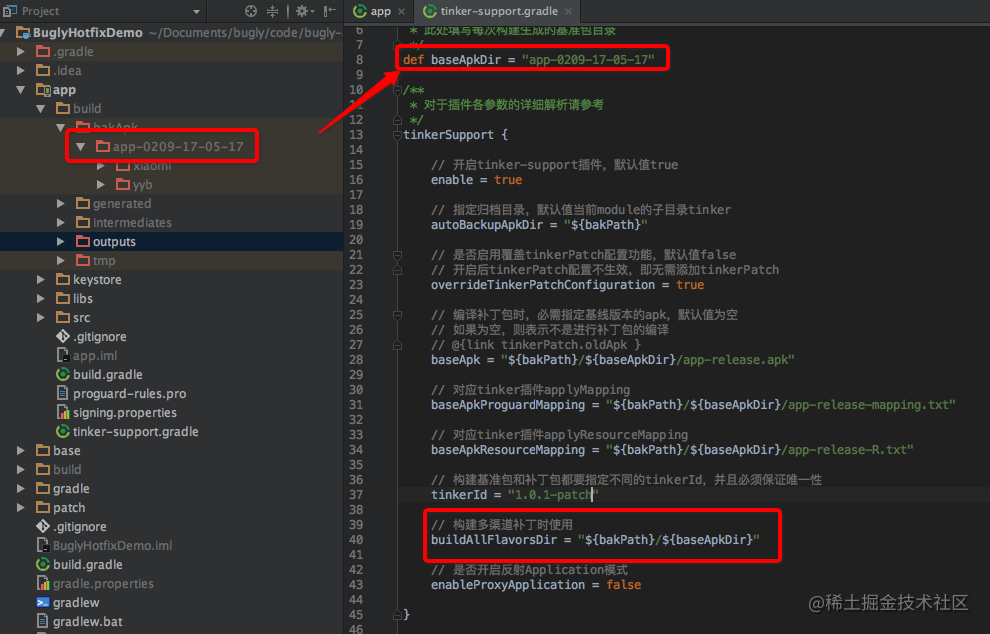The image size is (990, 634).
Task: Click the baseApkDir definition on line 8
Action: (528, 59)
